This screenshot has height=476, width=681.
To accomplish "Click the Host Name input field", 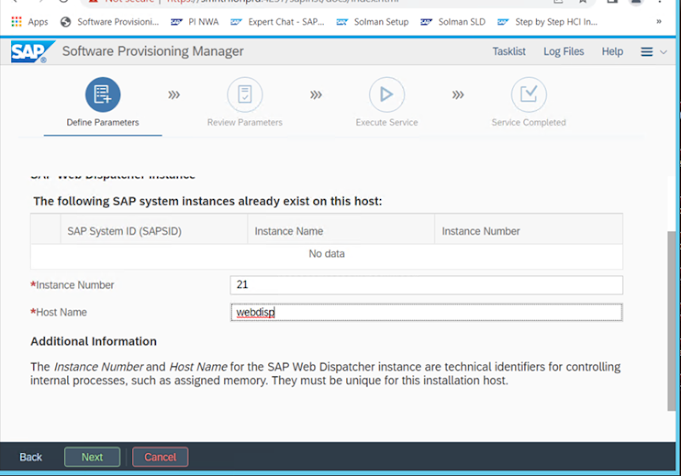I will [426, 312].
